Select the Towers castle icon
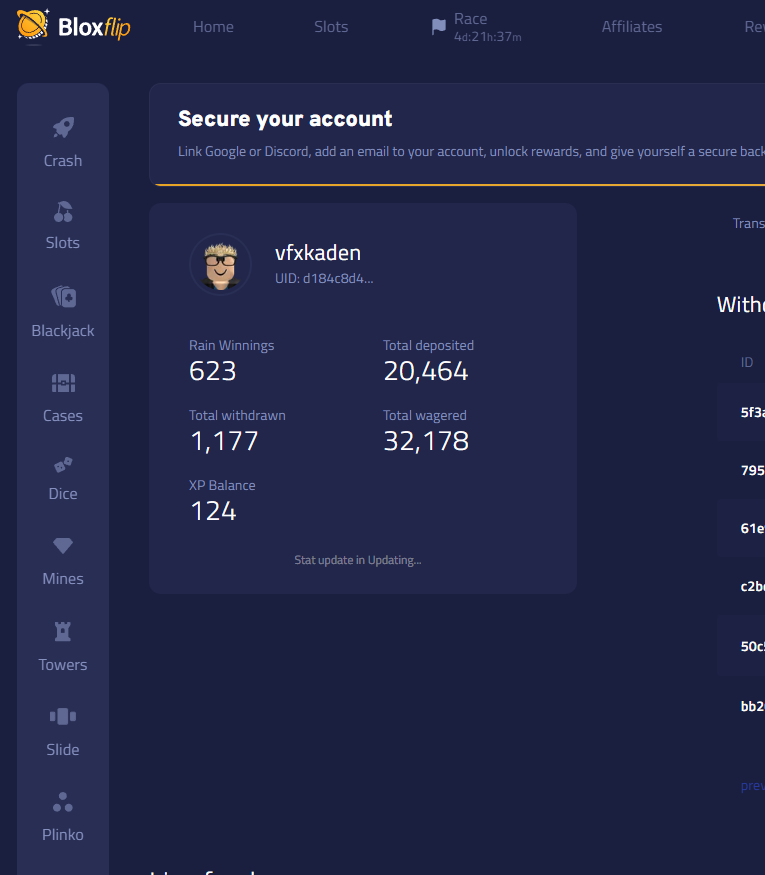765x875 pixels. (x=63, y=631)
